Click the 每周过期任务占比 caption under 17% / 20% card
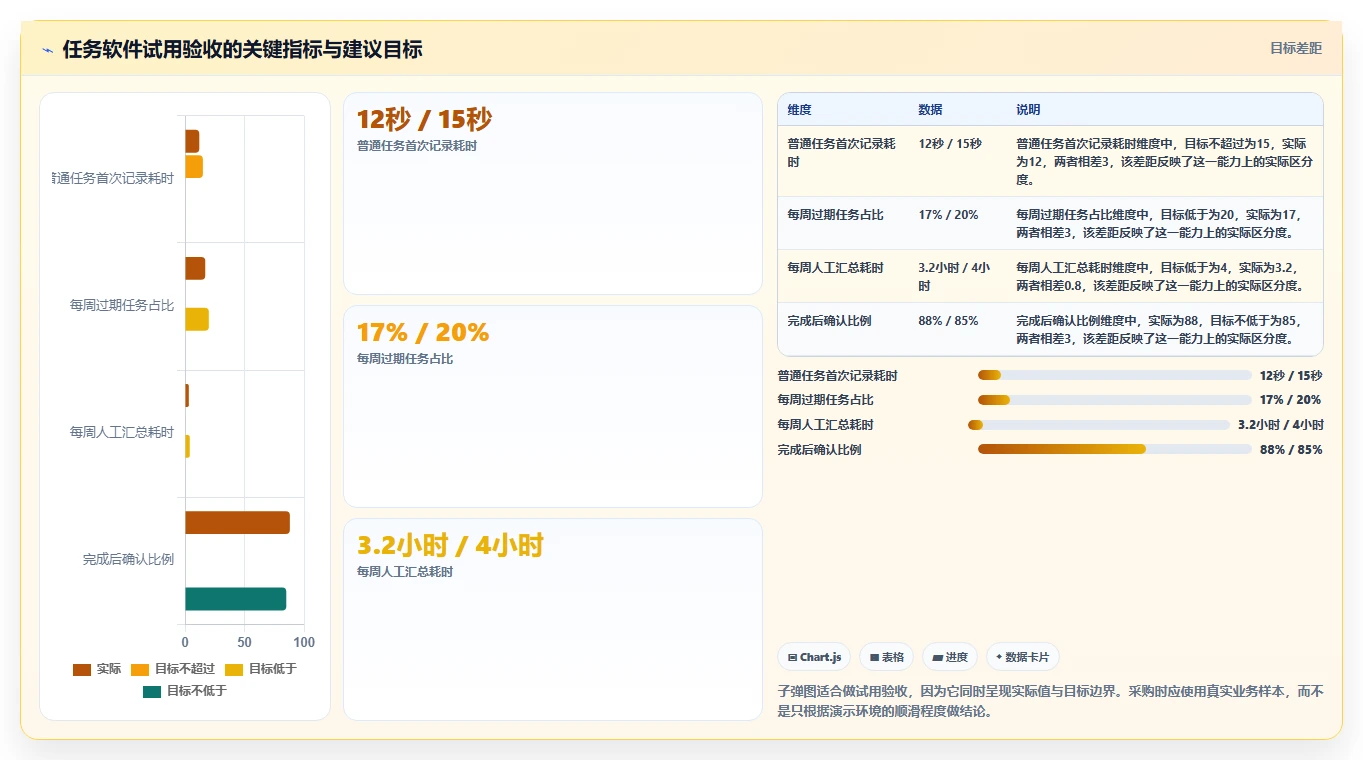Viewport: 1363px width, 760px height. [x=405, y=359]
